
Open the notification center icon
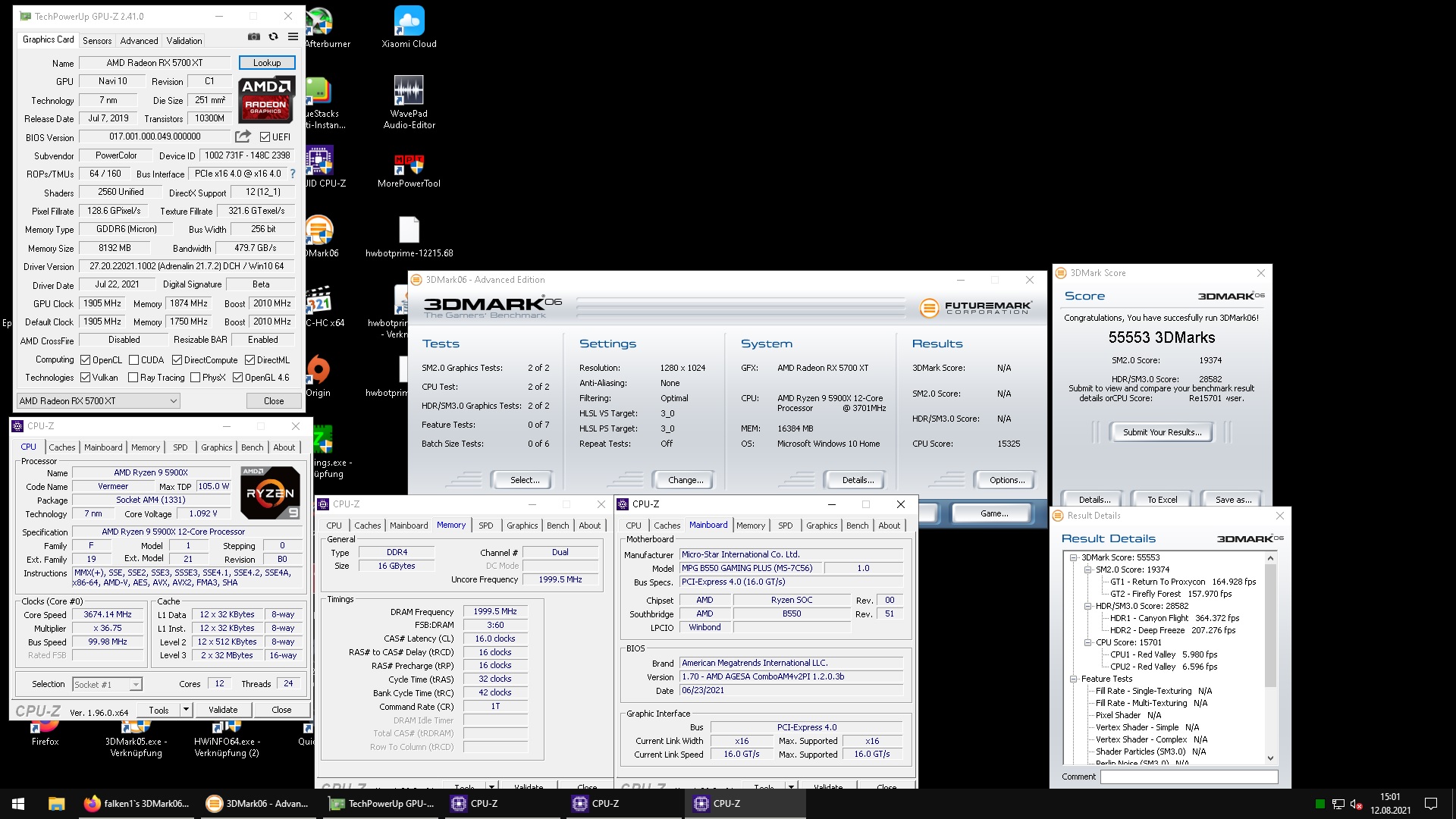(1431, 804)
